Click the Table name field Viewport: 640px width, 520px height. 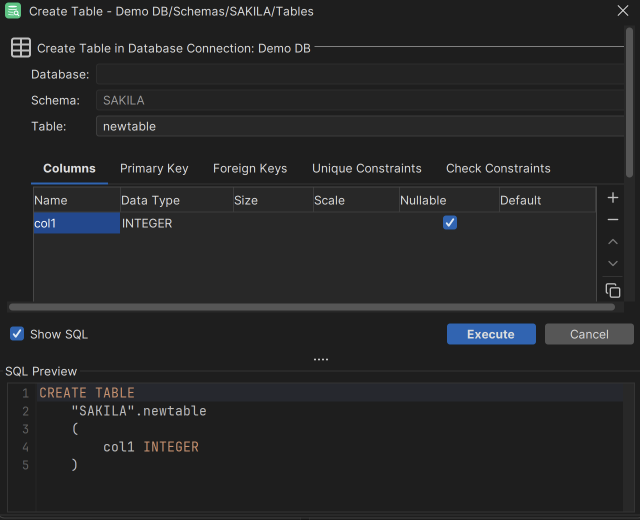(360, 126)
